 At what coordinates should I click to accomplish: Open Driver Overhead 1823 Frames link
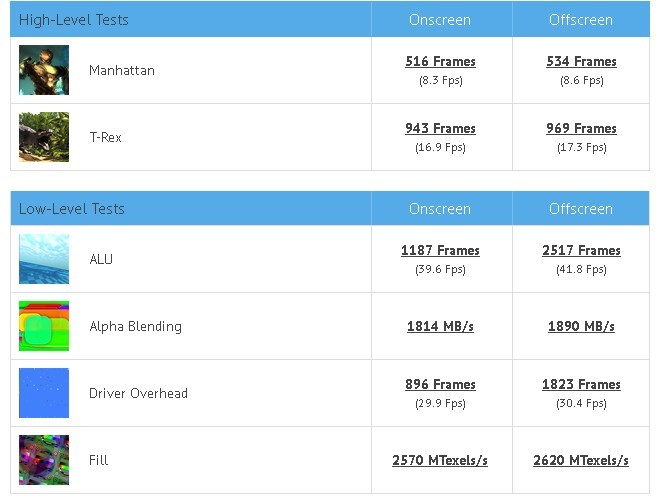point(581,384)
